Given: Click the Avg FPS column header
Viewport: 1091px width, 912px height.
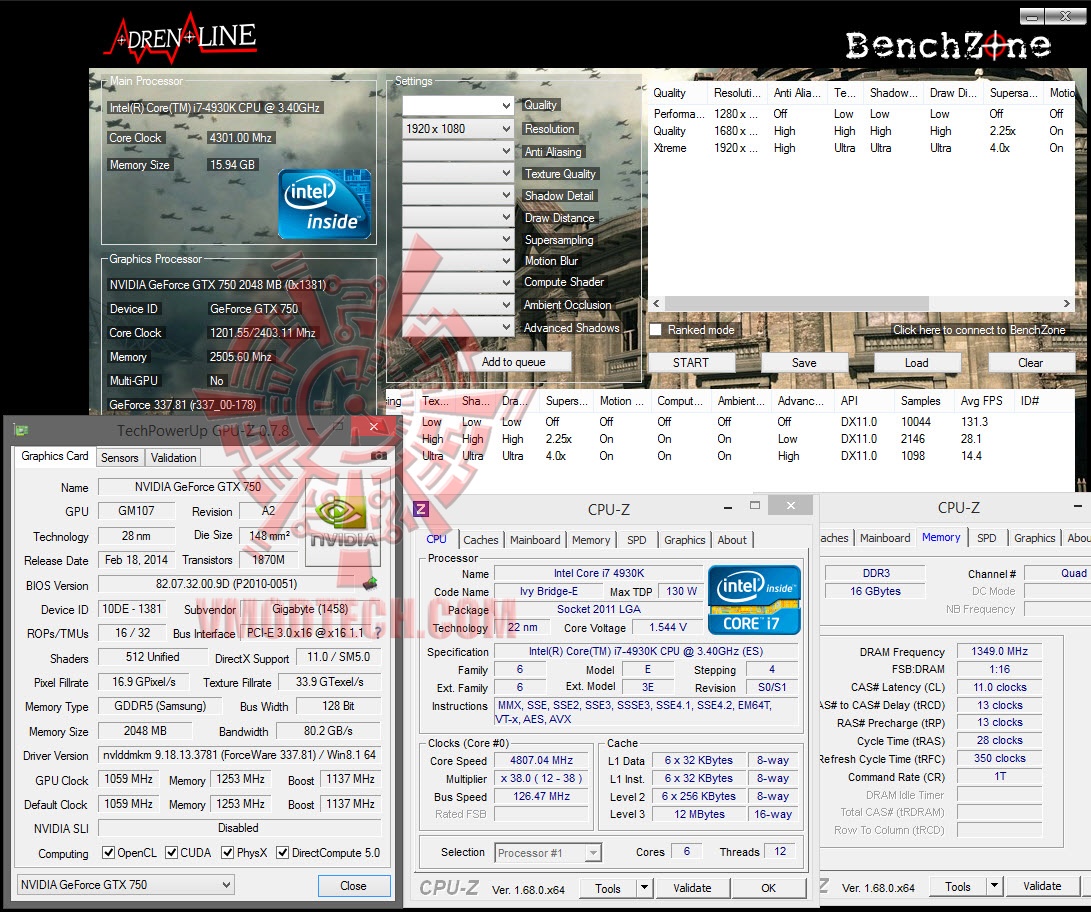Looking at the screenshot, I should click(982, 401).
